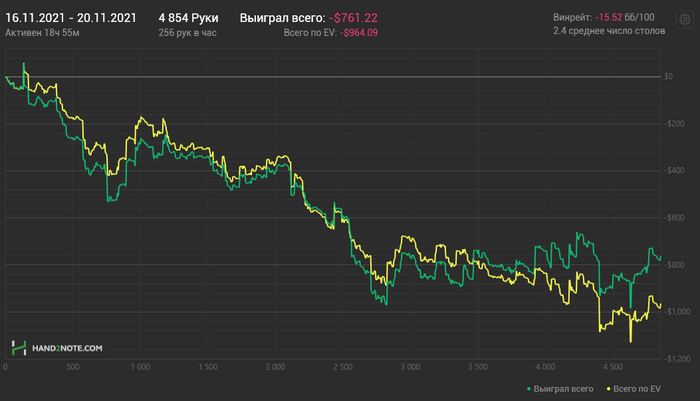Click the 3 000 x-axis label

[x=410, y=367]
